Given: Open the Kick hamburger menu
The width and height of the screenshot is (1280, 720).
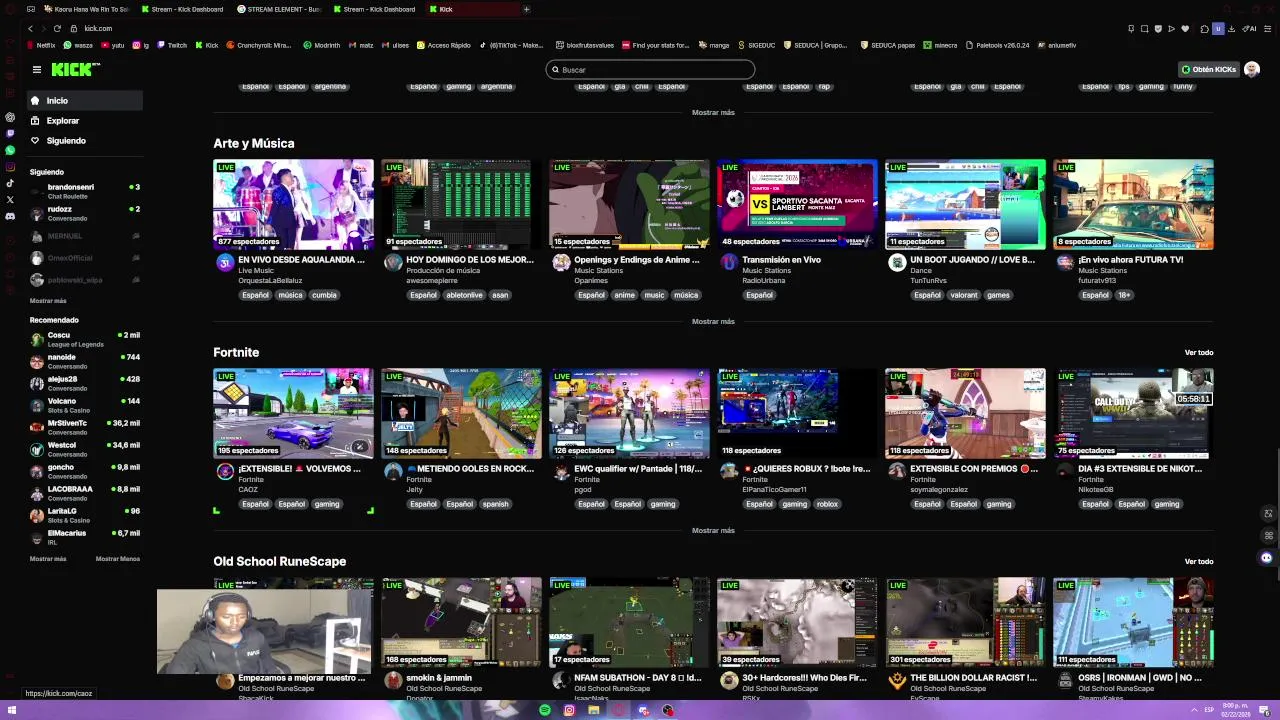Looking at the screenshot, I should (x=36, y=69).
